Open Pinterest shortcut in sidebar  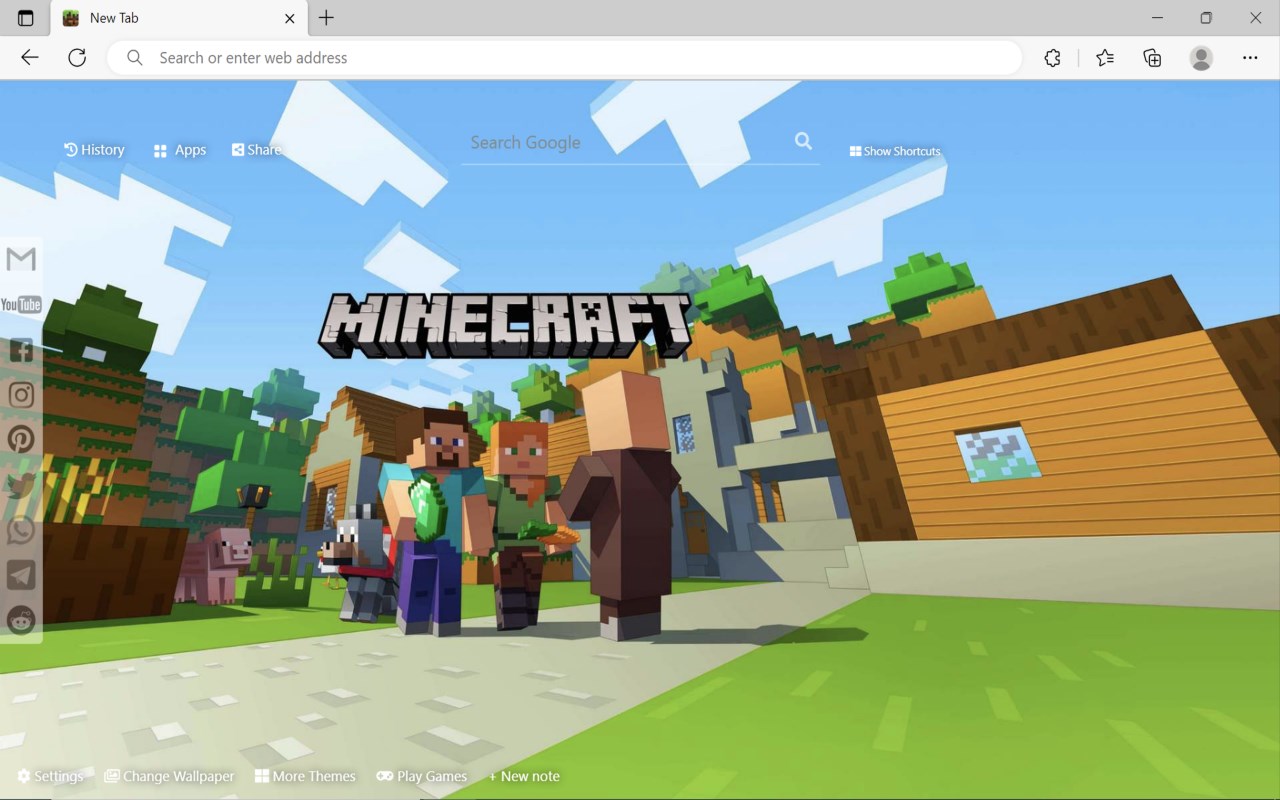coord(21,439)
